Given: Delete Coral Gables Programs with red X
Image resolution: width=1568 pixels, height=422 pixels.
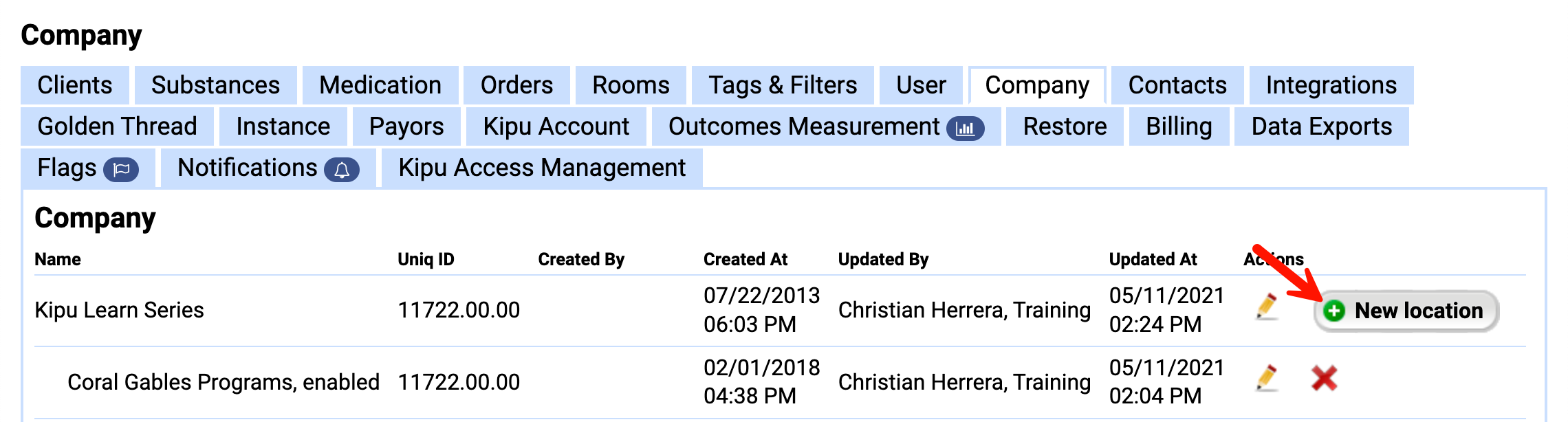Looking at the screenshot, I should pos(1324,378).
